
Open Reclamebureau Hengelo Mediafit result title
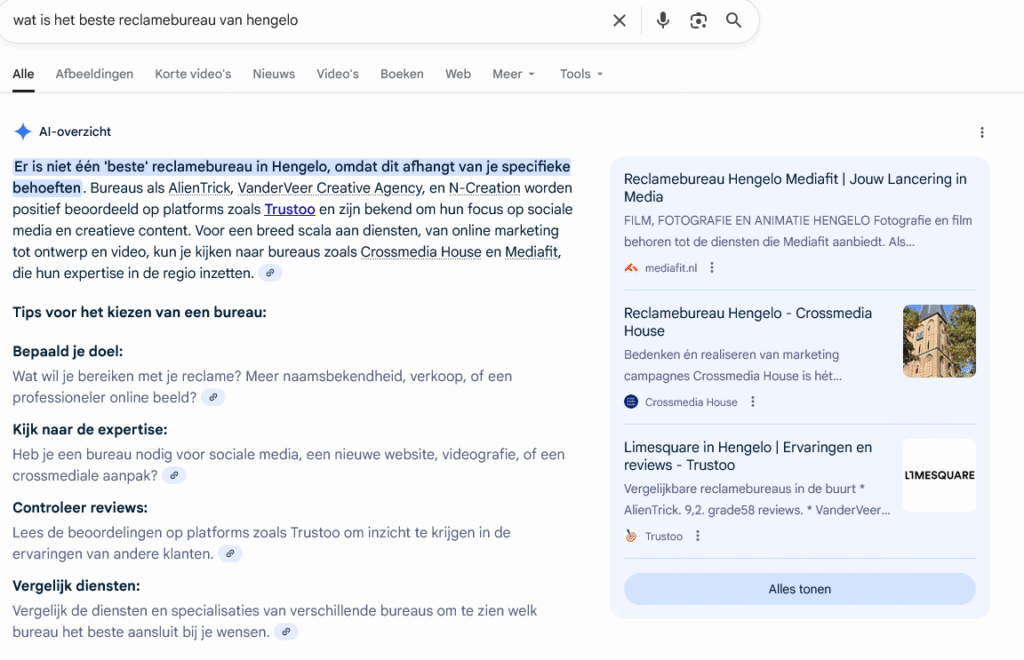click(x=795, y=188)
